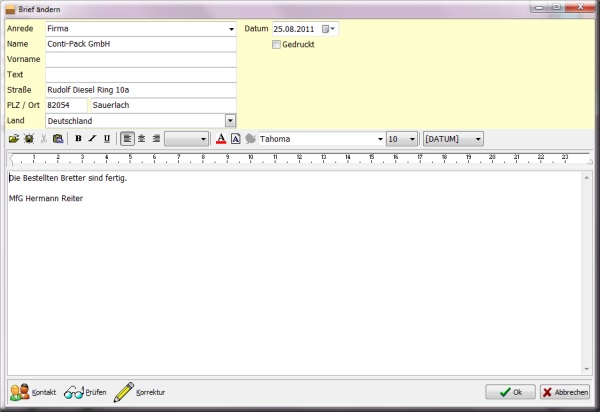Click the Name field with Conti-Pack GmbH
Image resolution: width=600 pixels, height=412 pixels.
[141, 44]
